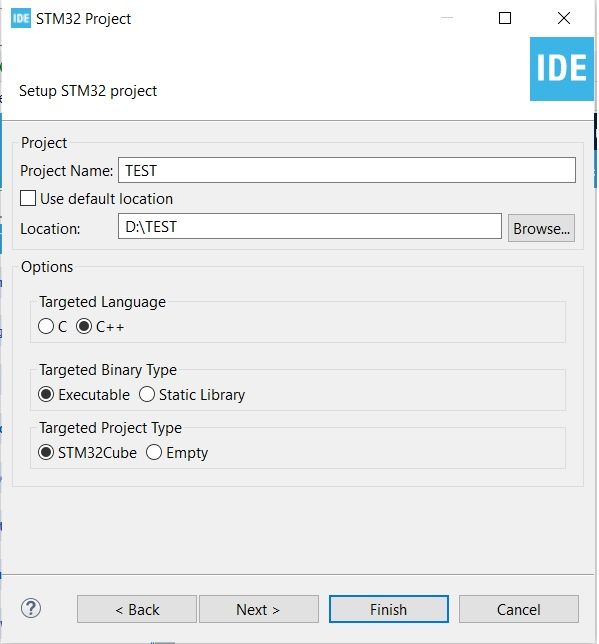The height and width of the screenshot is (644, 599).
Task: Click the large IDE logo banner
Action: tap(562, 69)
